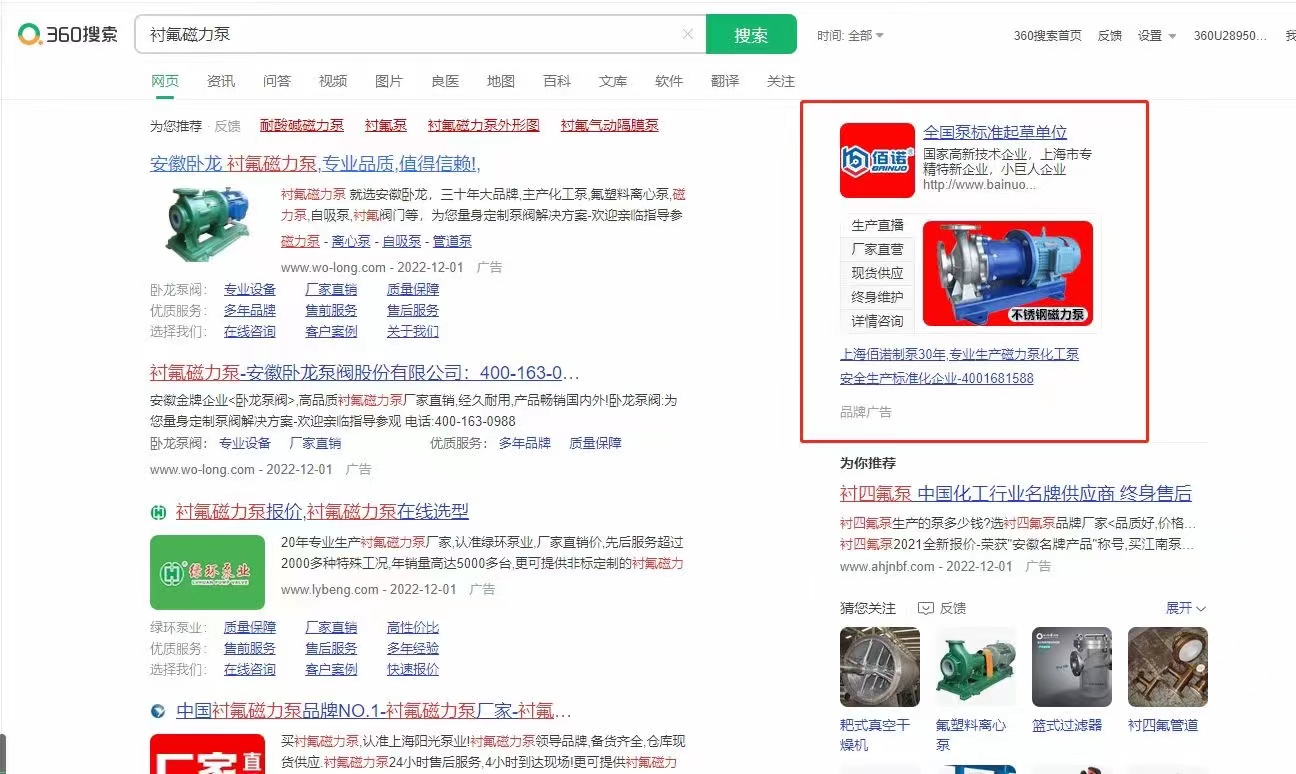Viewport: 1296px width, 774px height.
Task: Click 关于我们 link in 卧龙 result
Action: click(x=413, y=331)
